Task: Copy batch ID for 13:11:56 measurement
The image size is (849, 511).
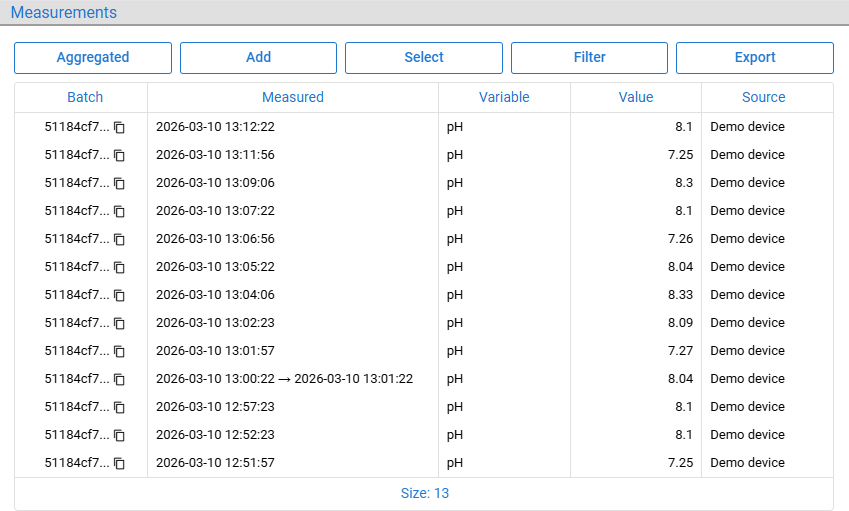Action: click(x=119, y=155)
